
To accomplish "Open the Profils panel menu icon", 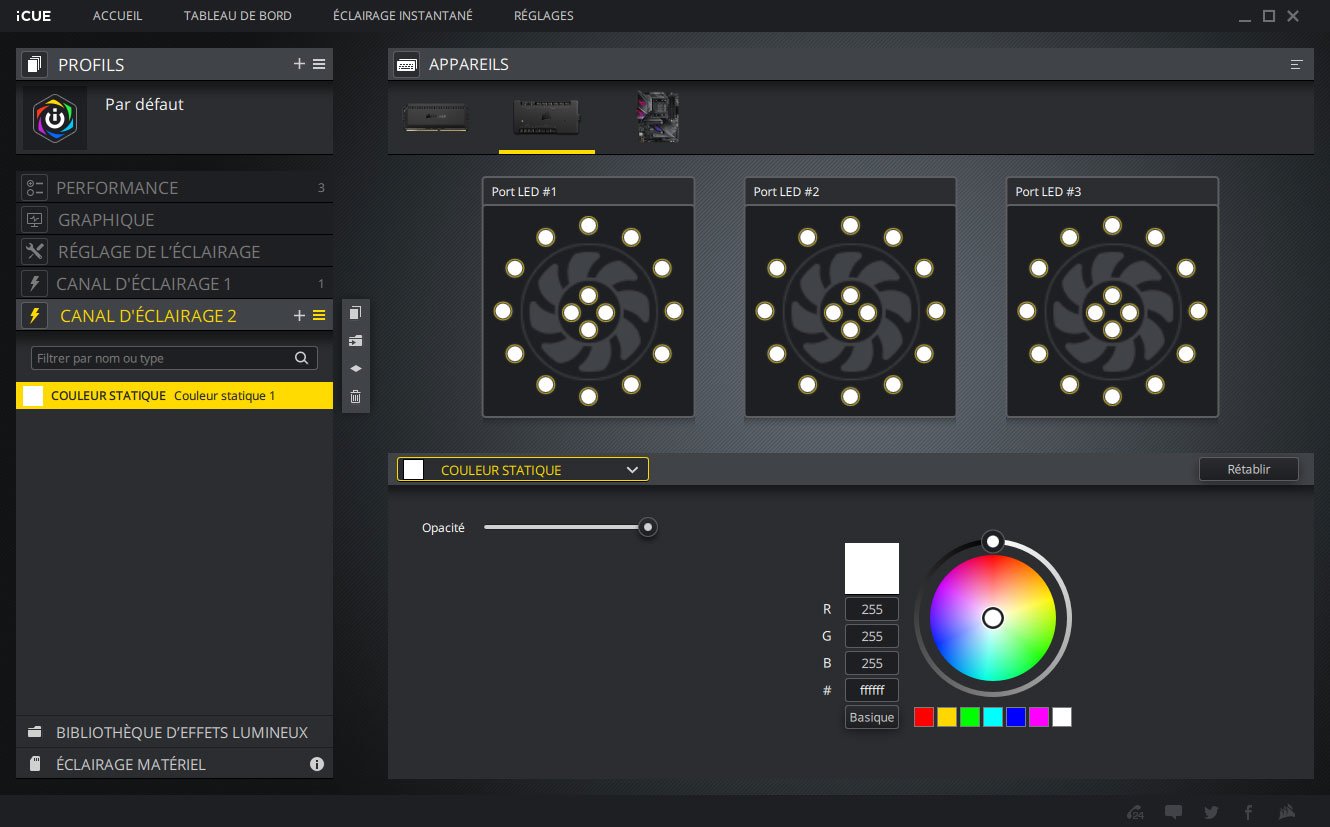I will pos(319,64).
